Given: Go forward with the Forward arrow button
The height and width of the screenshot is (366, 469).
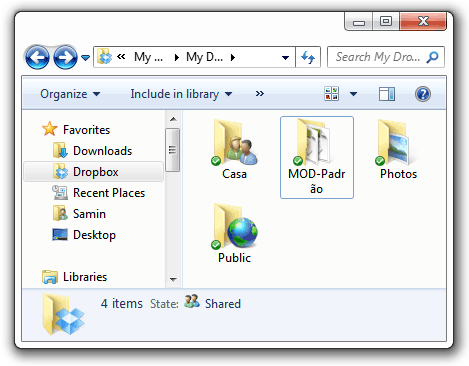Looking at the screenshot, I should tap(65, 57).
